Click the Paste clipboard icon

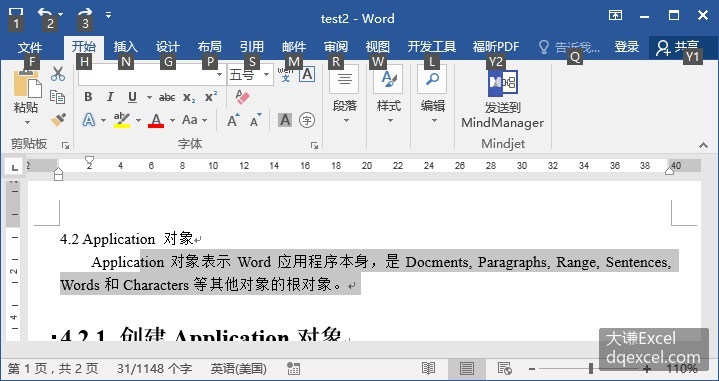[x=28, y=83]
